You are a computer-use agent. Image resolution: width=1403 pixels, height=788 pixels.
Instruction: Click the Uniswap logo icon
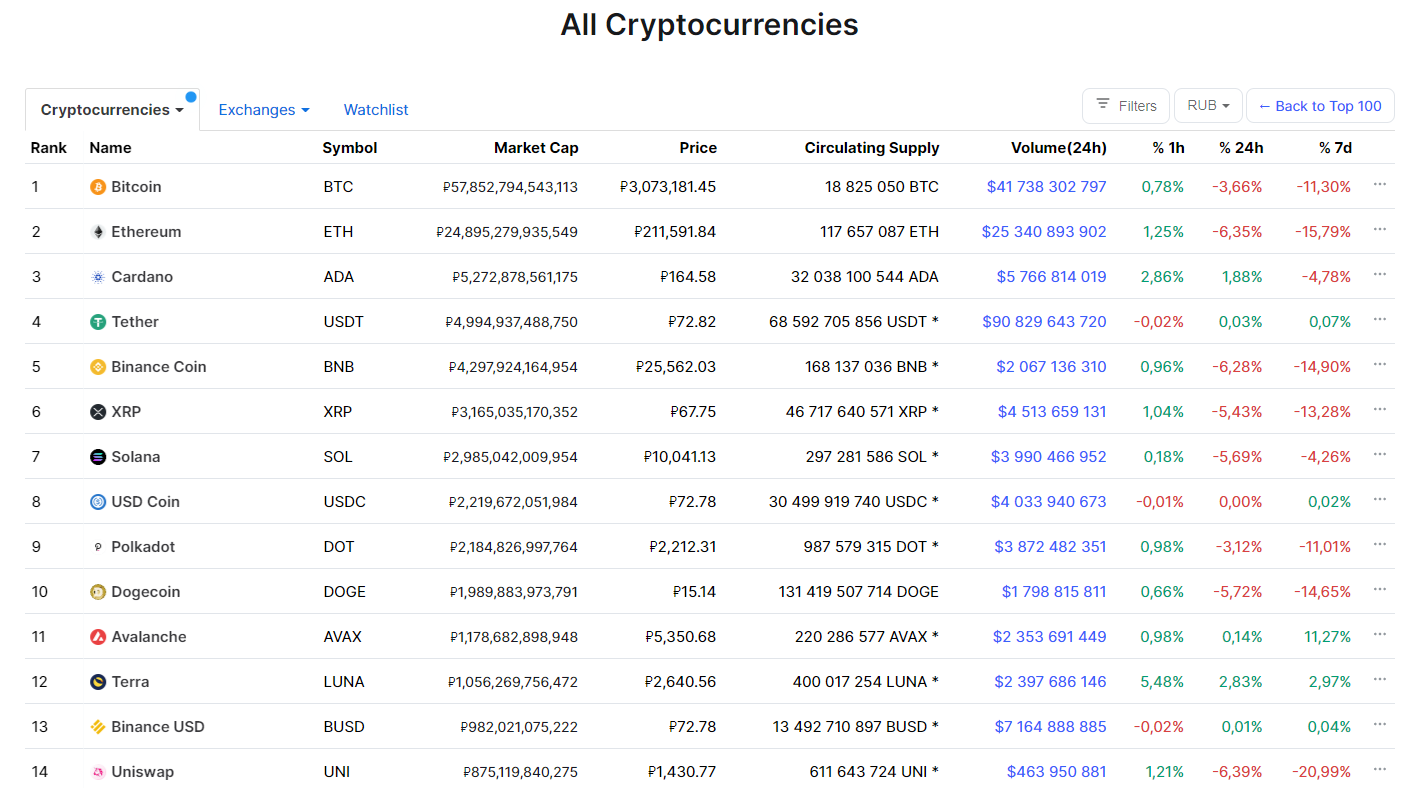pos(98,772)
